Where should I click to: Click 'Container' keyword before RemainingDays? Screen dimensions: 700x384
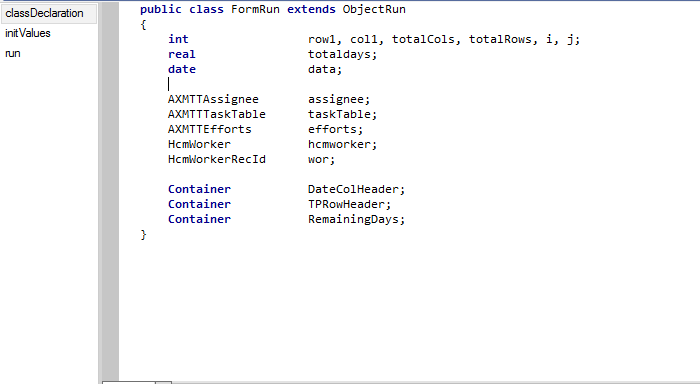[x=199, y=219]
